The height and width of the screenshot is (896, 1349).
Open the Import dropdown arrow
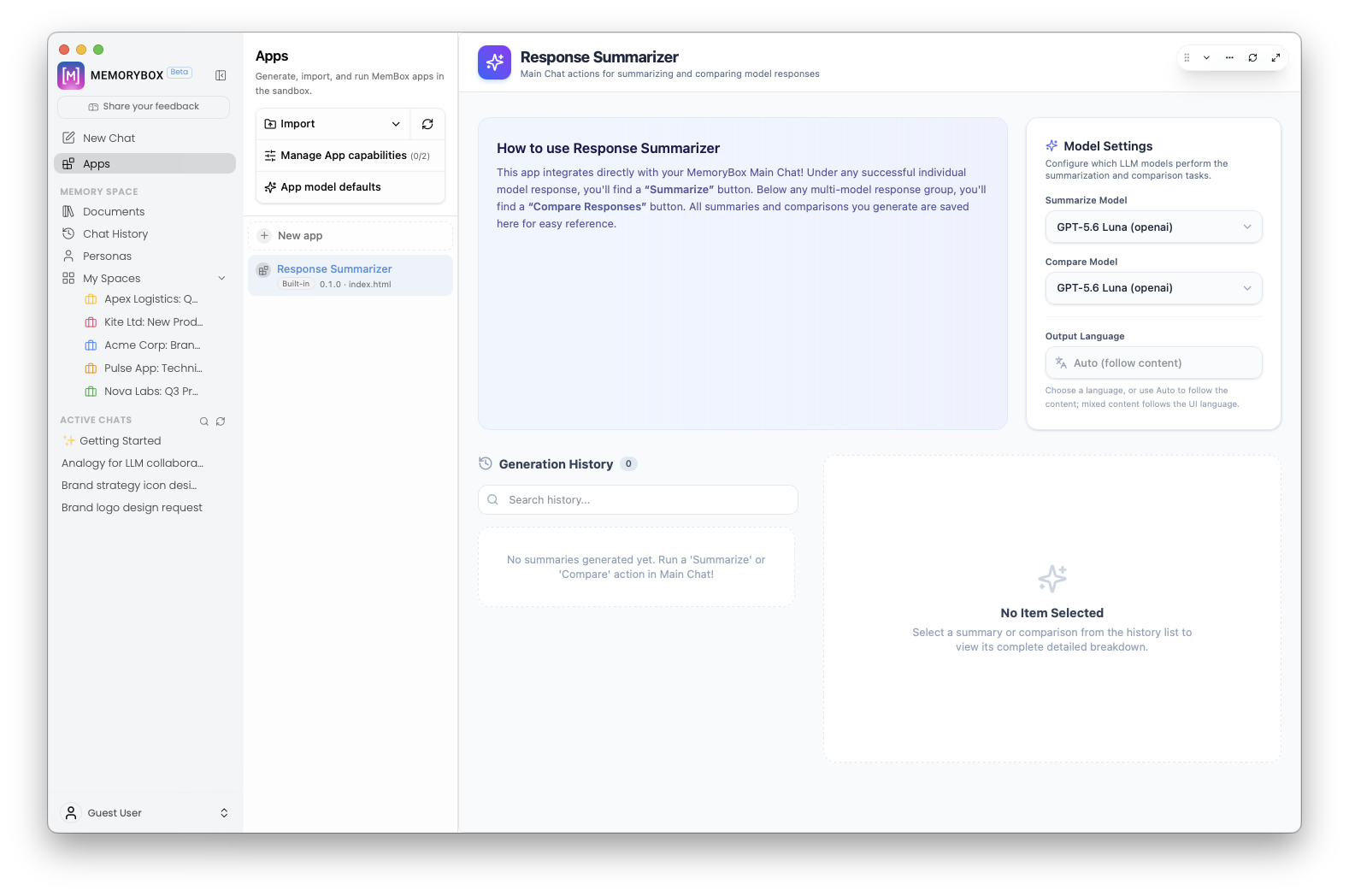click(x=396, y=124)
